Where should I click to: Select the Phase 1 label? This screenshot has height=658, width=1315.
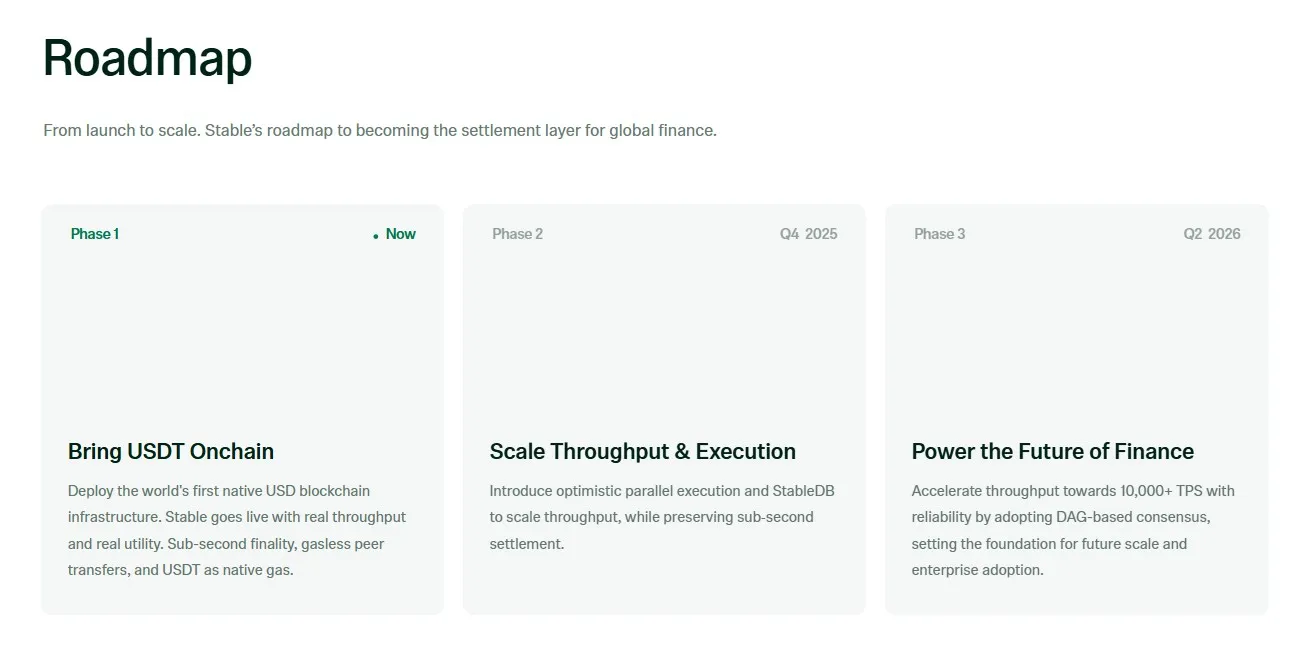pos(95,234)
